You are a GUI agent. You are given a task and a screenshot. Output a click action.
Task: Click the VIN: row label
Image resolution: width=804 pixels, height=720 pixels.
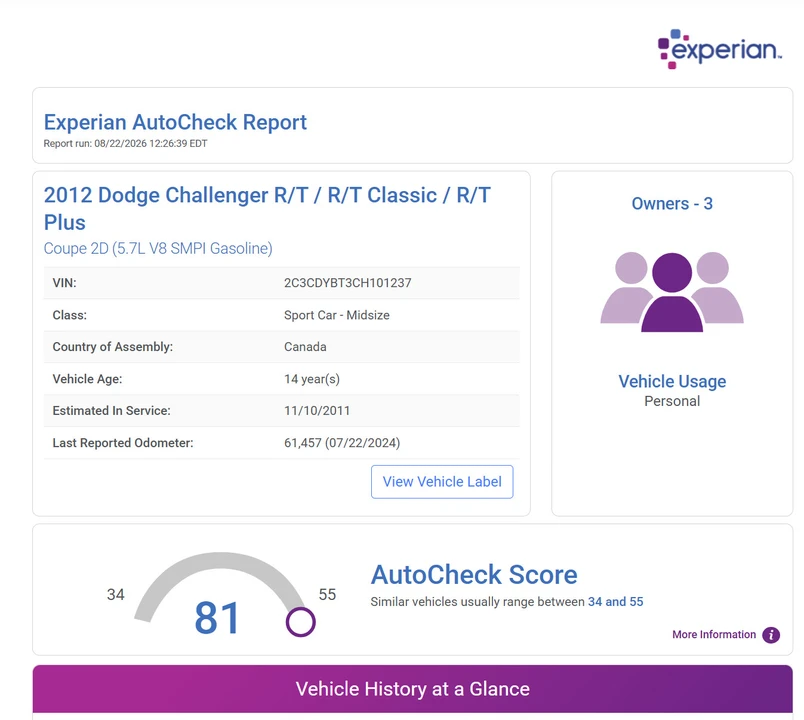pos(64,283)
